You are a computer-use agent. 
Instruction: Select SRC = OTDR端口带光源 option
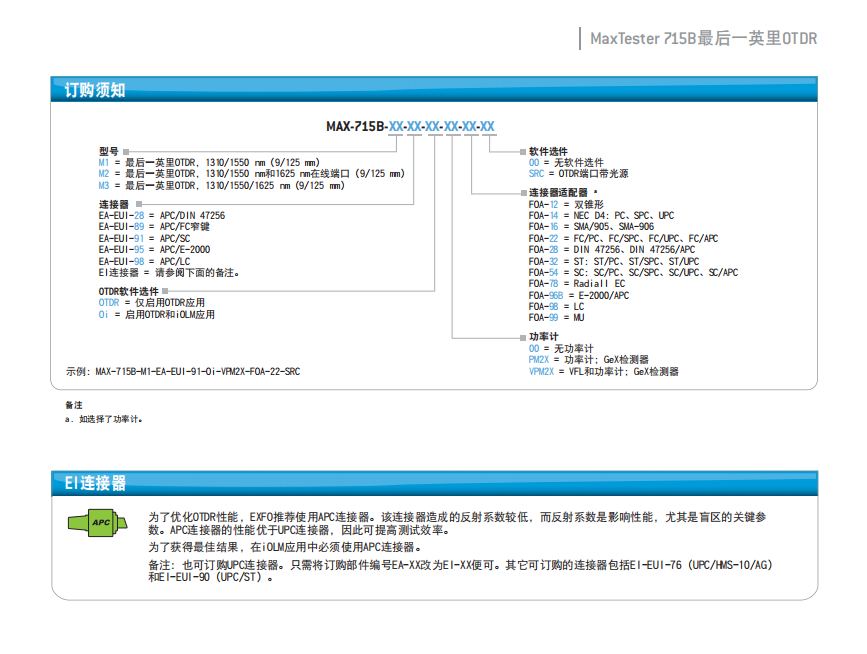(578, 174)
